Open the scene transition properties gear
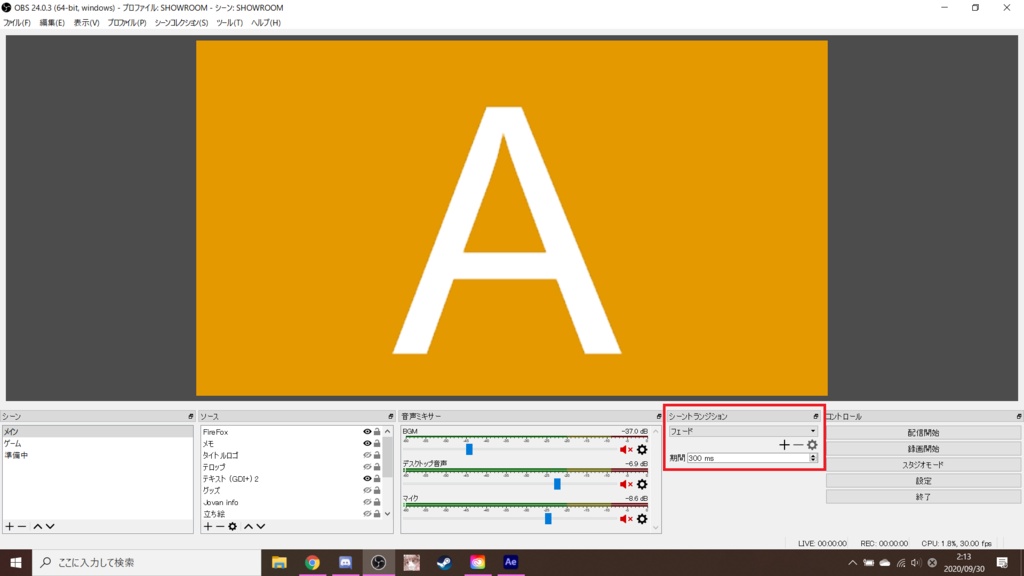The image size is (1024, 576). [x=812, y=445]
